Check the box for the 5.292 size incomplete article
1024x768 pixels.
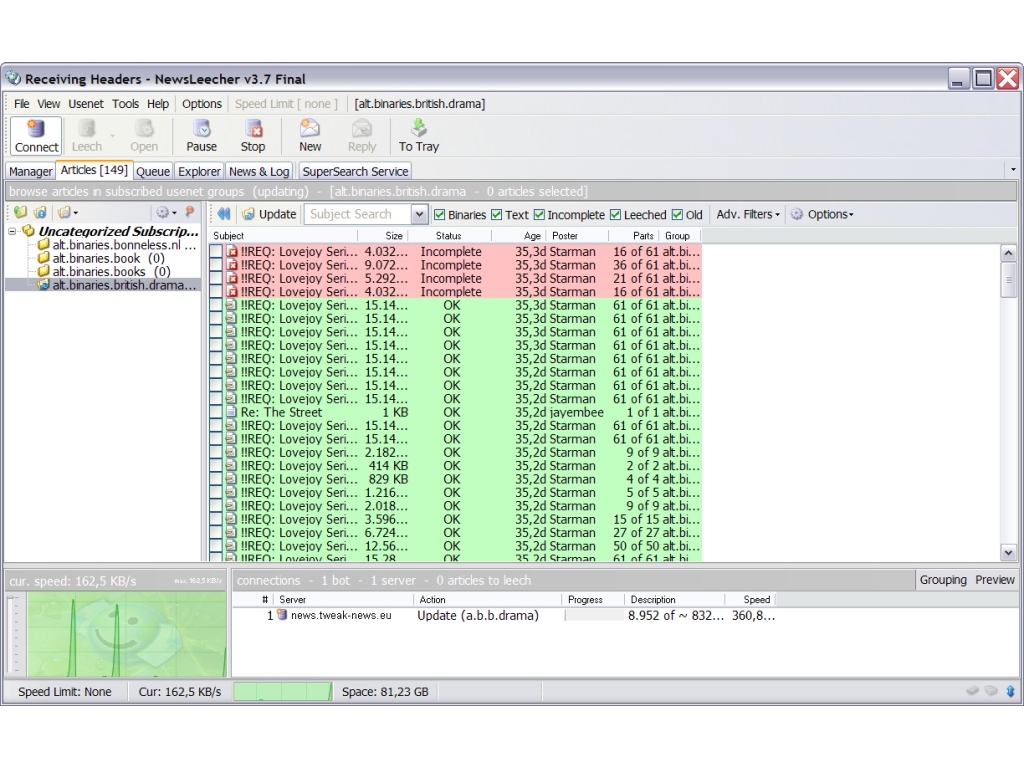pos(216,278)
